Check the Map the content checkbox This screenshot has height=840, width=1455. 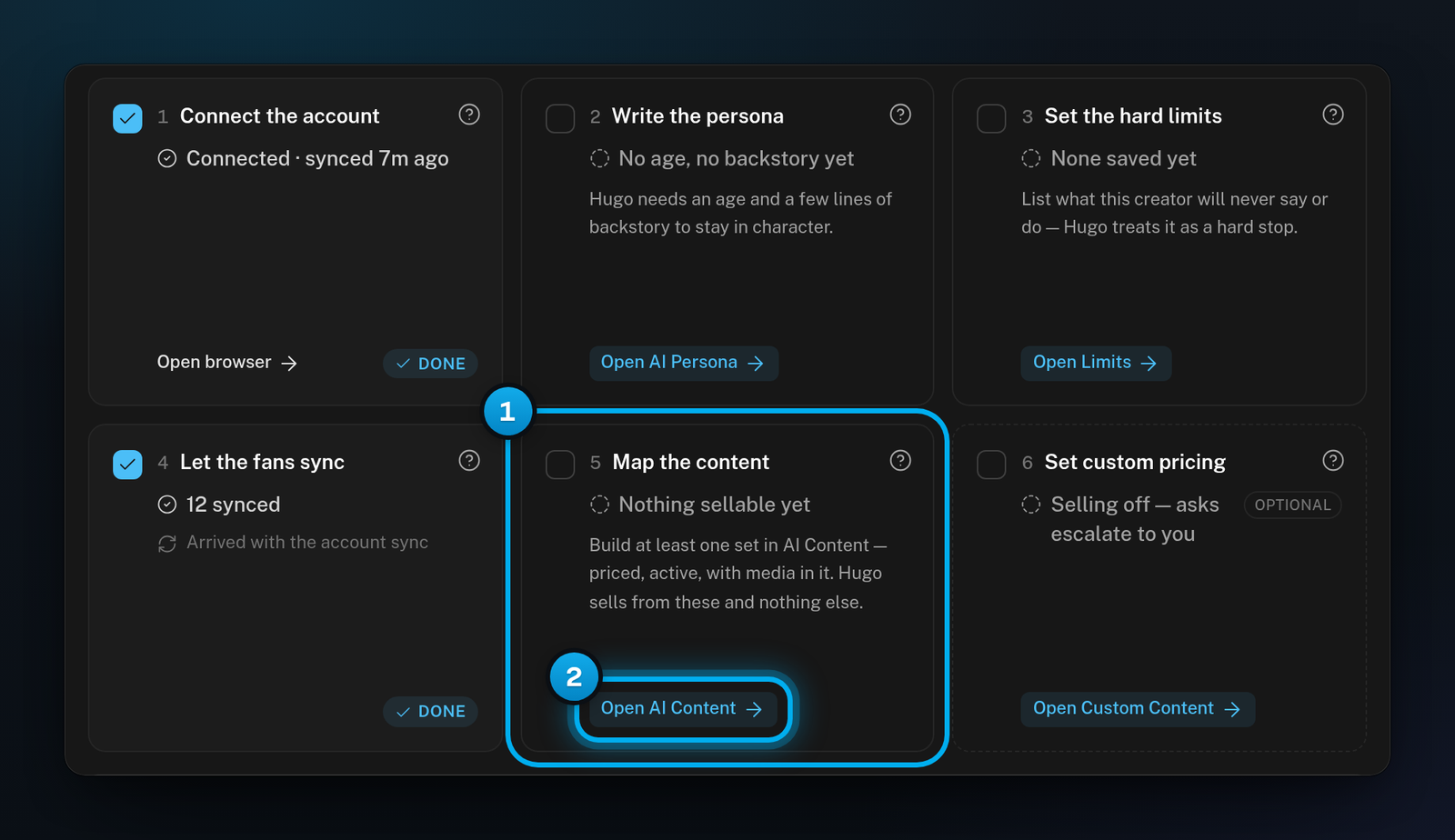(560, 465)
